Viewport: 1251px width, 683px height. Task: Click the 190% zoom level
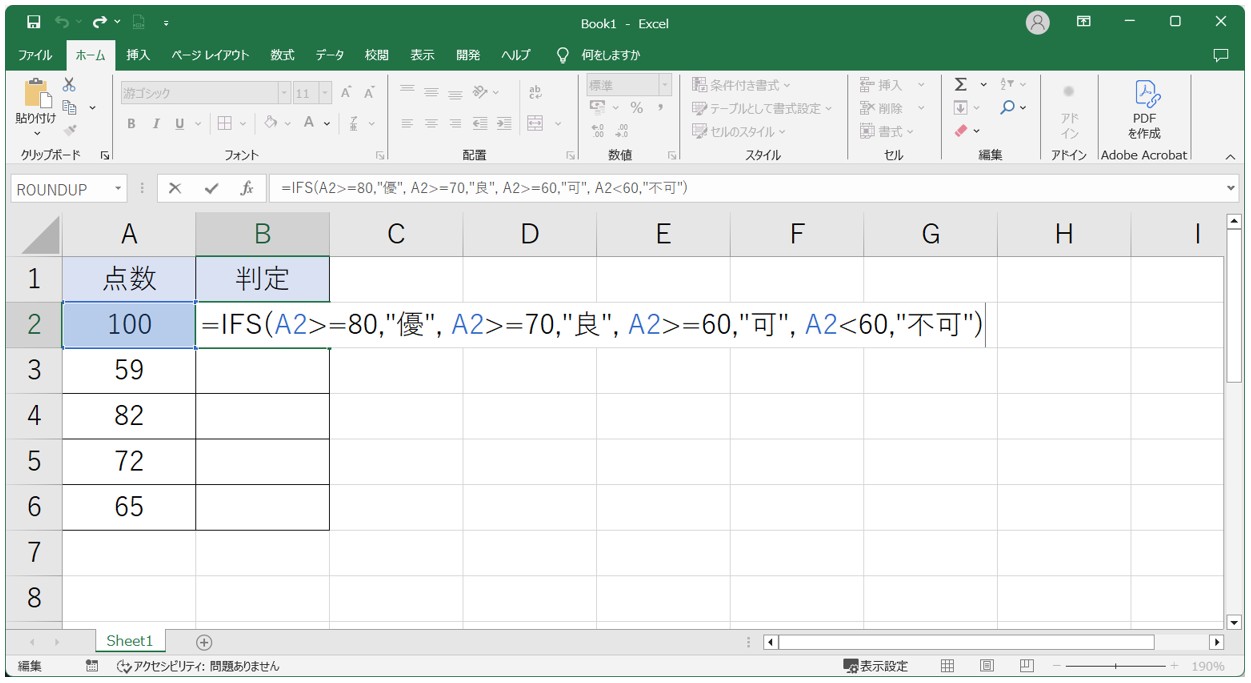[x=1207, y=666]
